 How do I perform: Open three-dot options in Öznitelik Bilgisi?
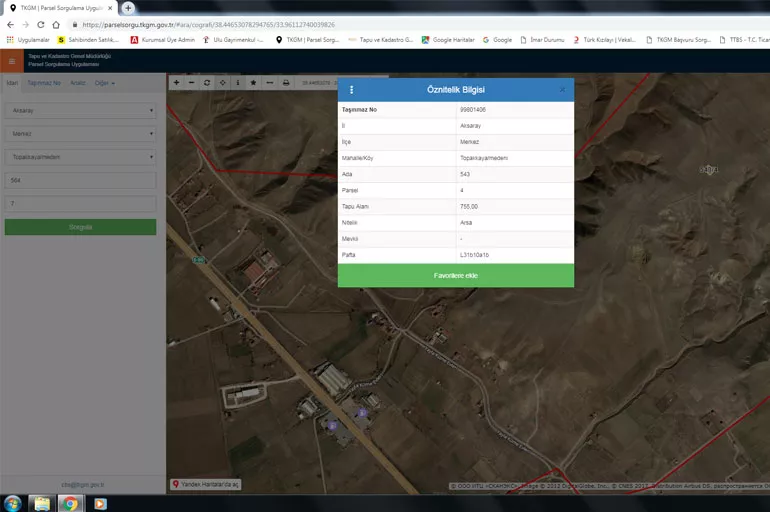click(x=351, y=90)
